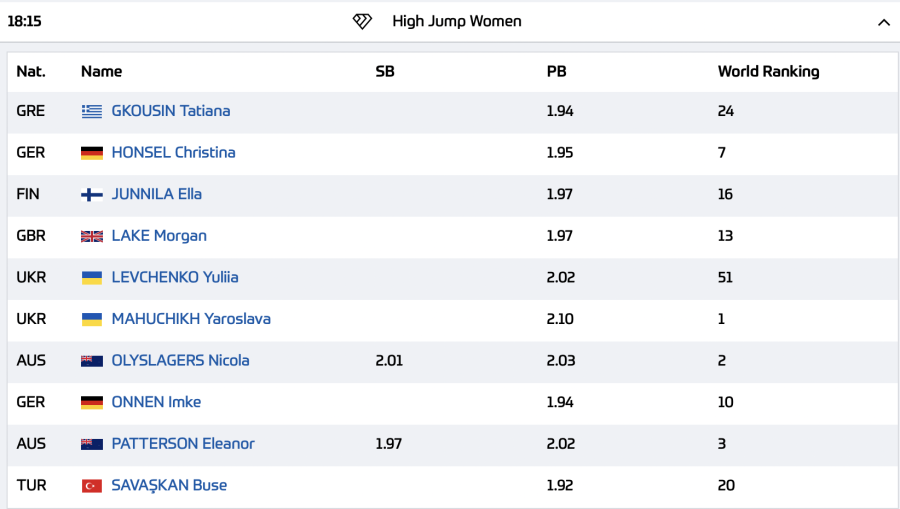Open LEVCHENKO Yuliia athlete profile
The height and width of the screenshot is (509, 900).
click(x=174, y=277)
